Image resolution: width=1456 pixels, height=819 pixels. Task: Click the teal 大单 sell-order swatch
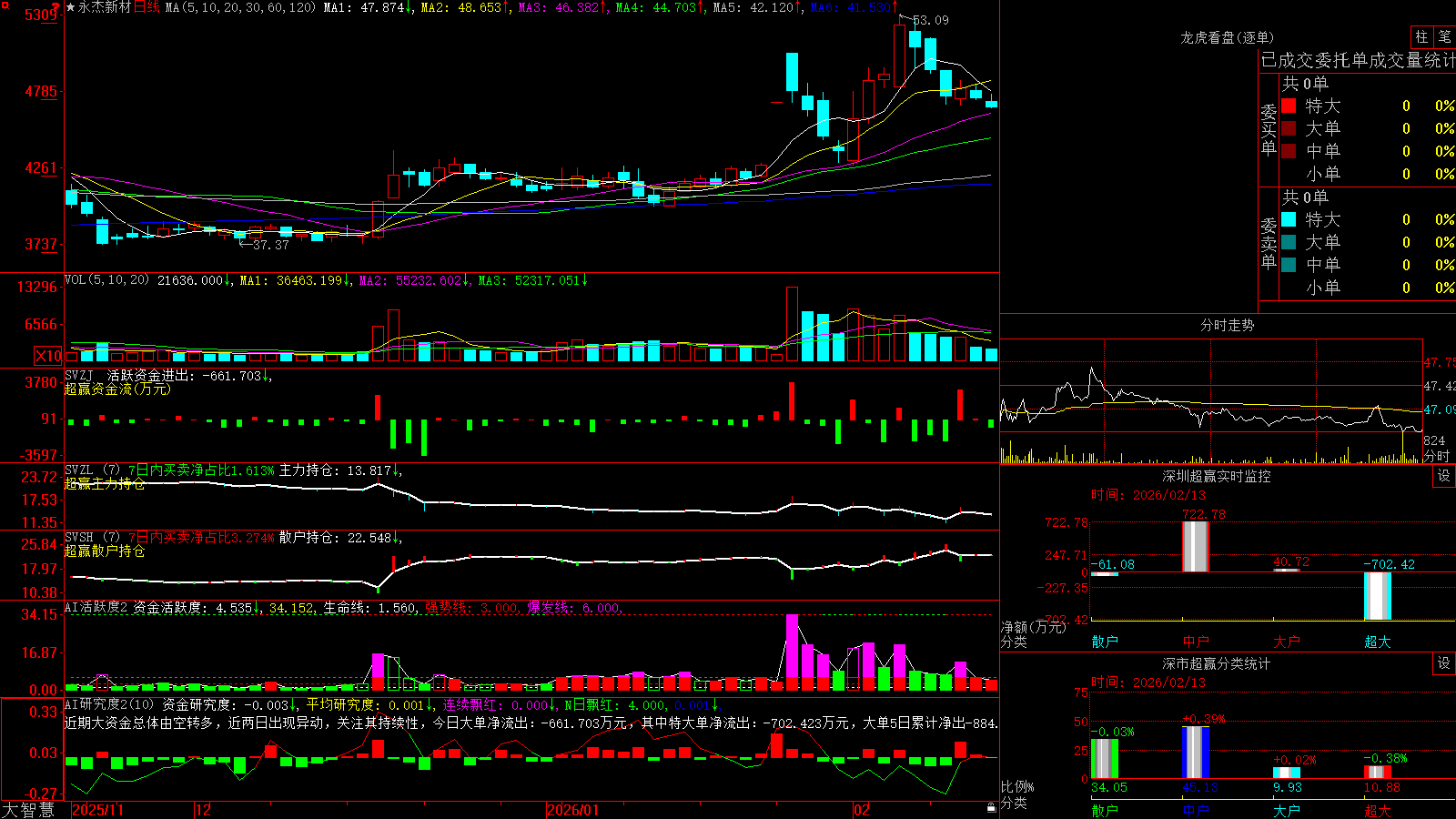point(1289,242)
